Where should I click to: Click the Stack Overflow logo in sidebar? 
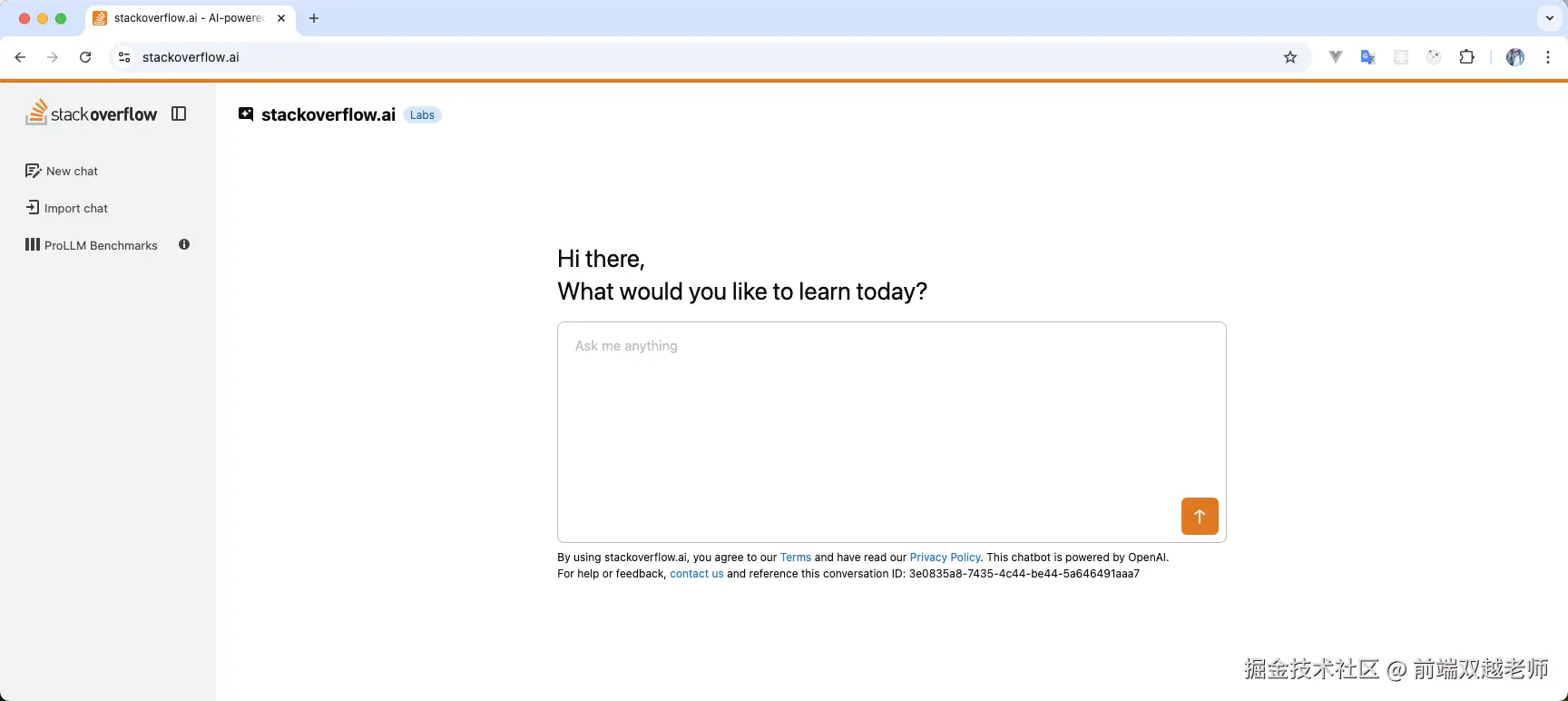click(91, 113)
